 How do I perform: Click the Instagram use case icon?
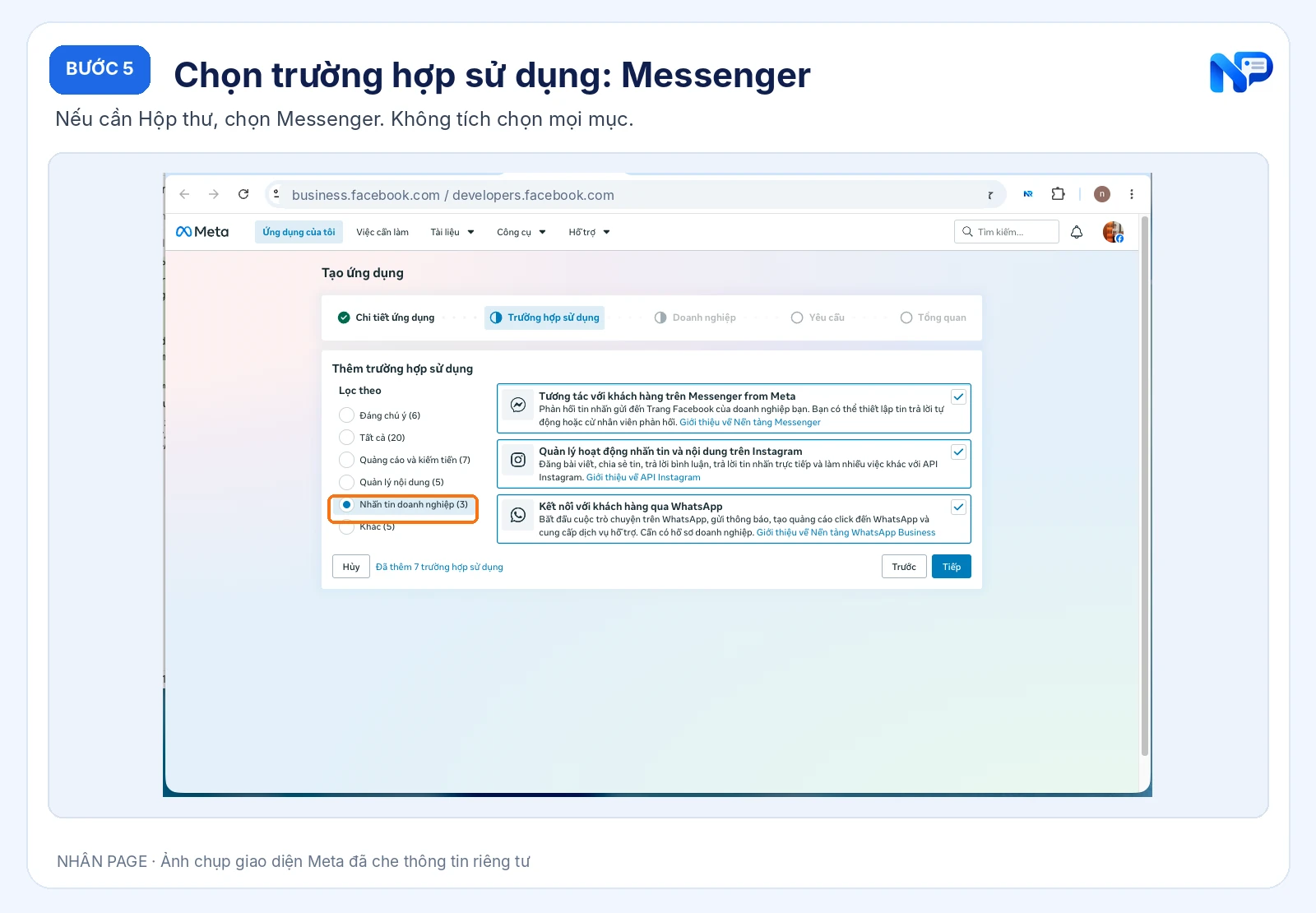pos(518,460)
